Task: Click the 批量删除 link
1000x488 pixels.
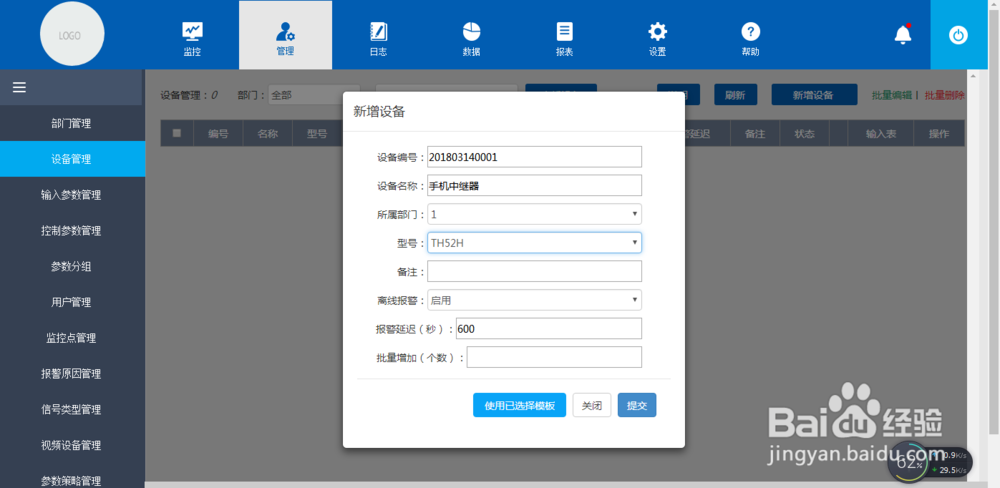Action: pos(945,95)
